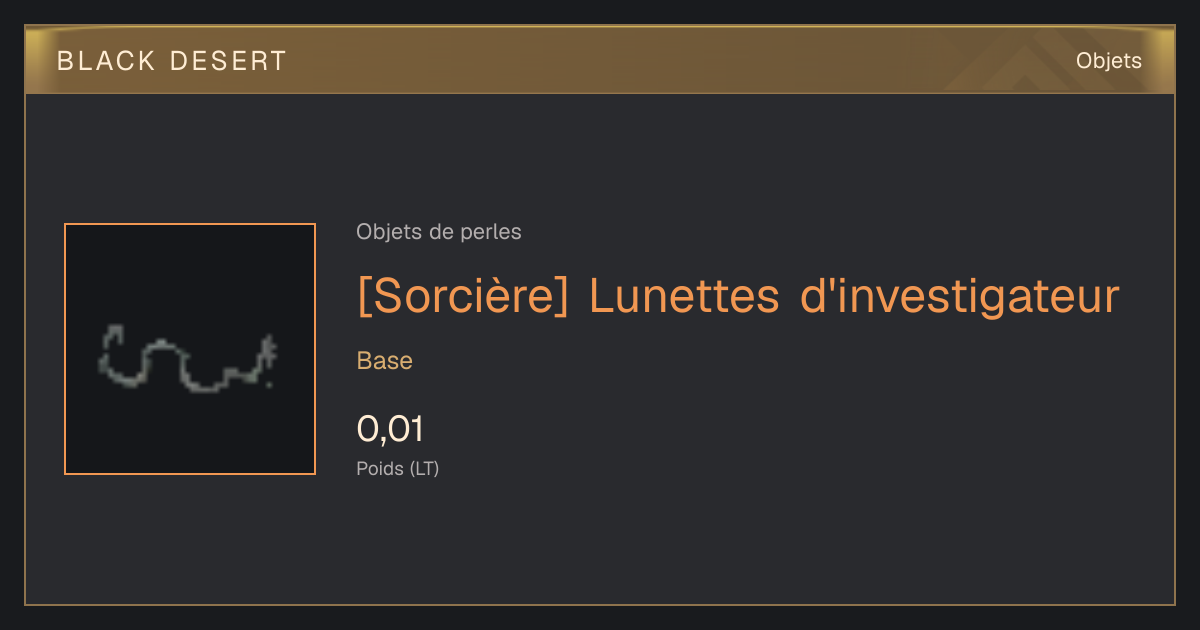Click the orange-bordered item thumbnail frame
Screen dimensions: 1200x630
tap(190, 349)
